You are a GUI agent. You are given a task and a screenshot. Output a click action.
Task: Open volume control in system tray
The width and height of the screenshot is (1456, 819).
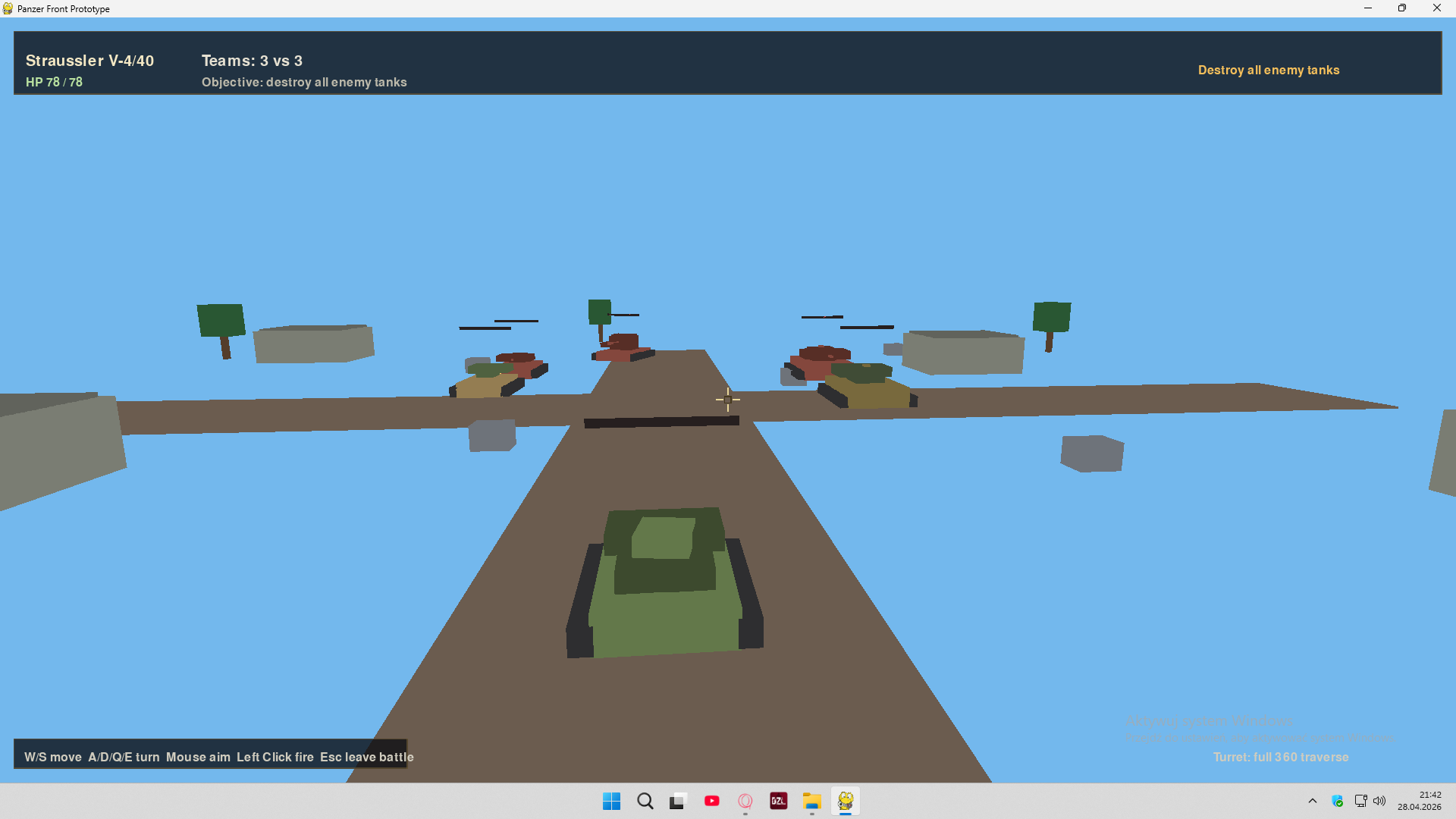click(x=1379, y=801)
